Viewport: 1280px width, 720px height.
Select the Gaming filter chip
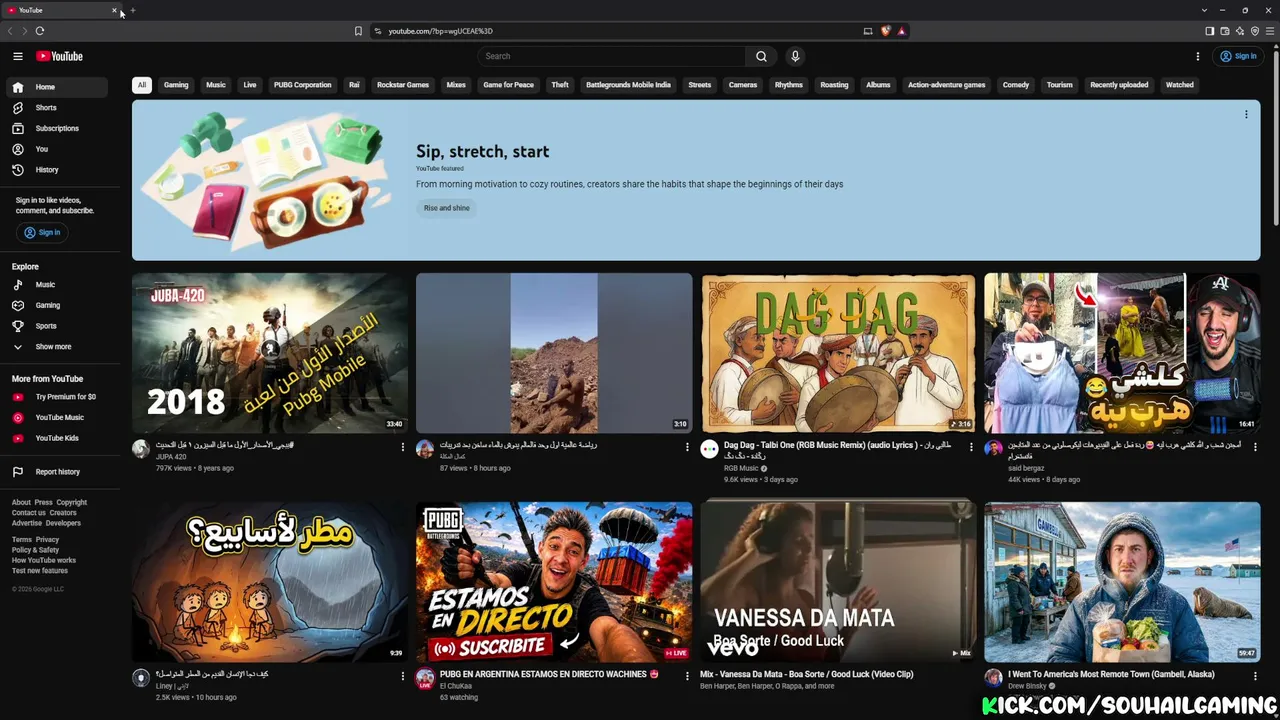point(176,85)
